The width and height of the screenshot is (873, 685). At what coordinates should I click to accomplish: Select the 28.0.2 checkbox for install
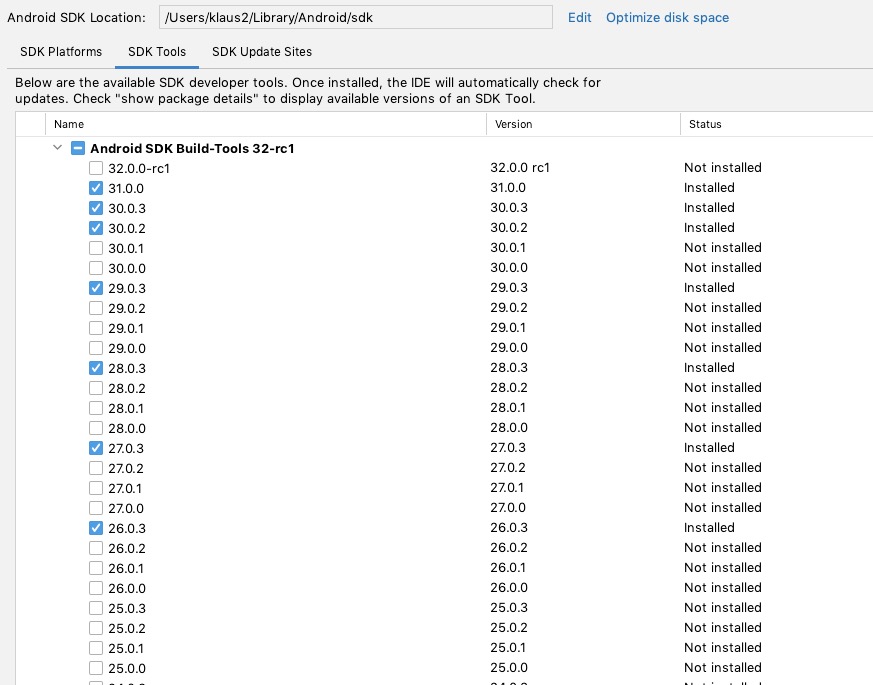[96, 388]
